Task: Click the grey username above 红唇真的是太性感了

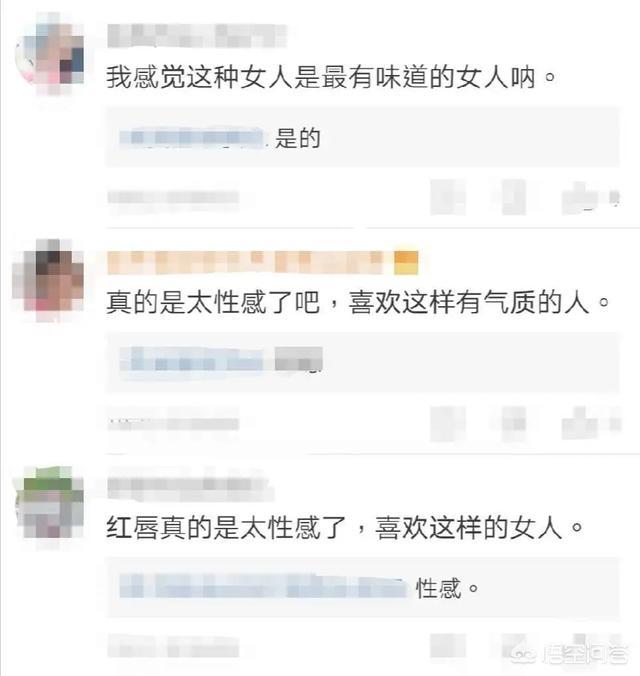Action: [x=188, y=487]
